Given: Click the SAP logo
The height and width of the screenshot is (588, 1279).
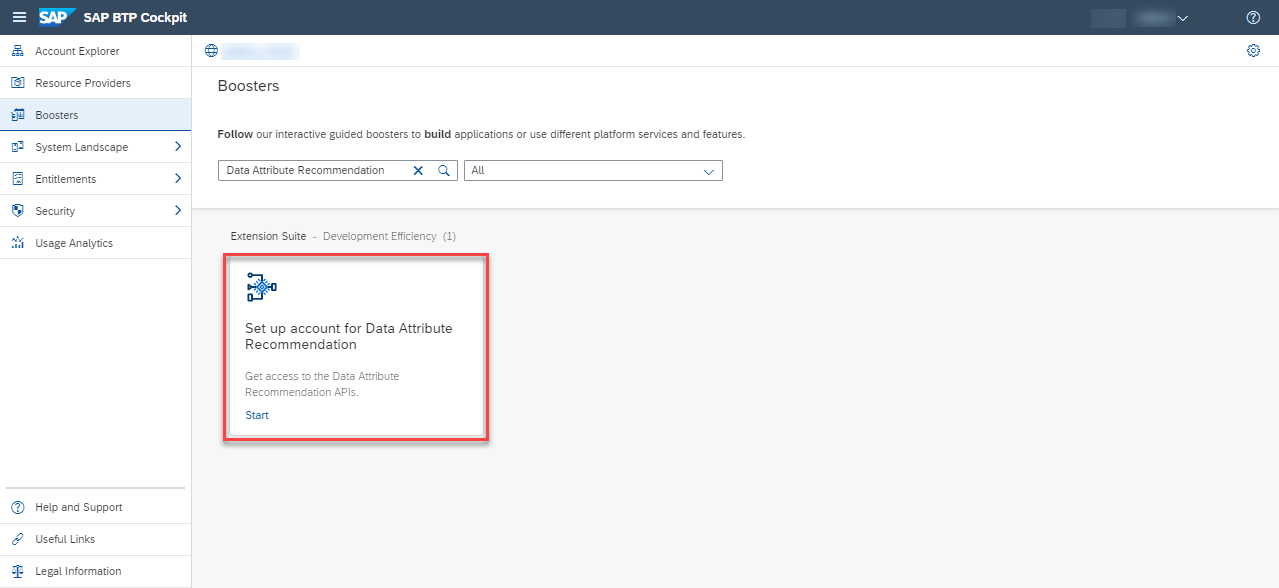Looking at the screenshot, I should coord(58,17).
